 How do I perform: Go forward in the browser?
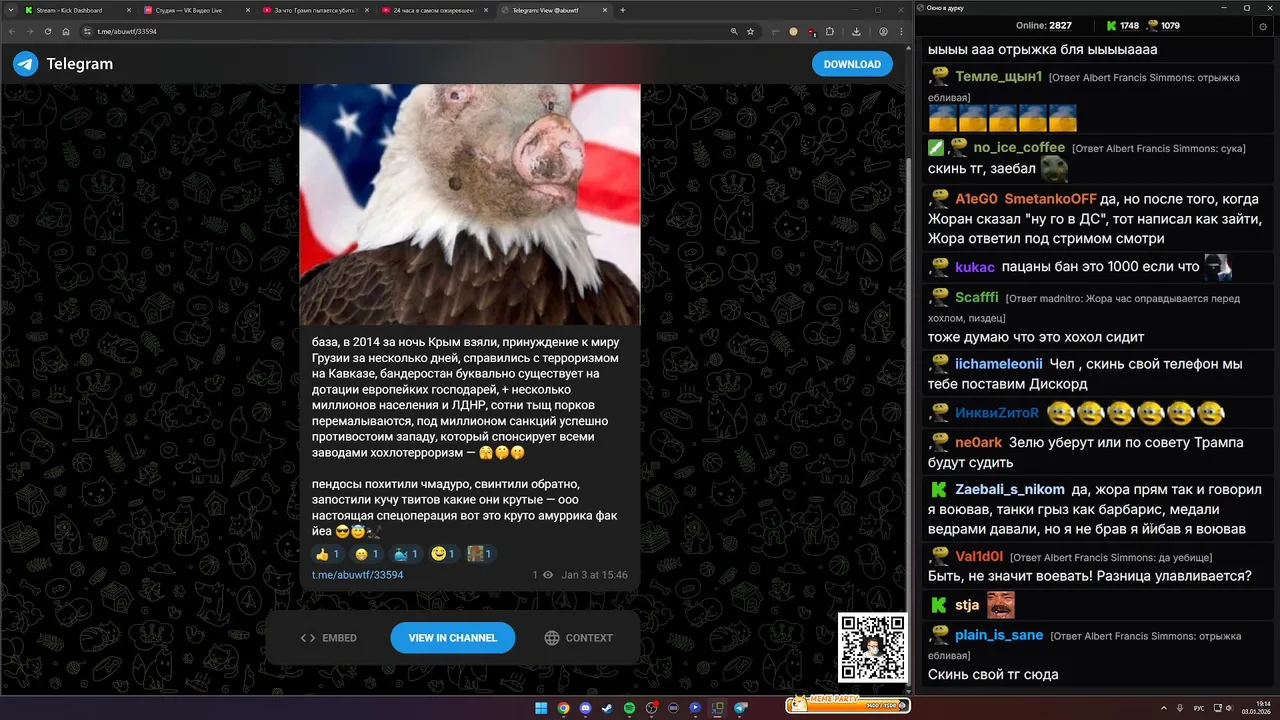coord(30,31)
